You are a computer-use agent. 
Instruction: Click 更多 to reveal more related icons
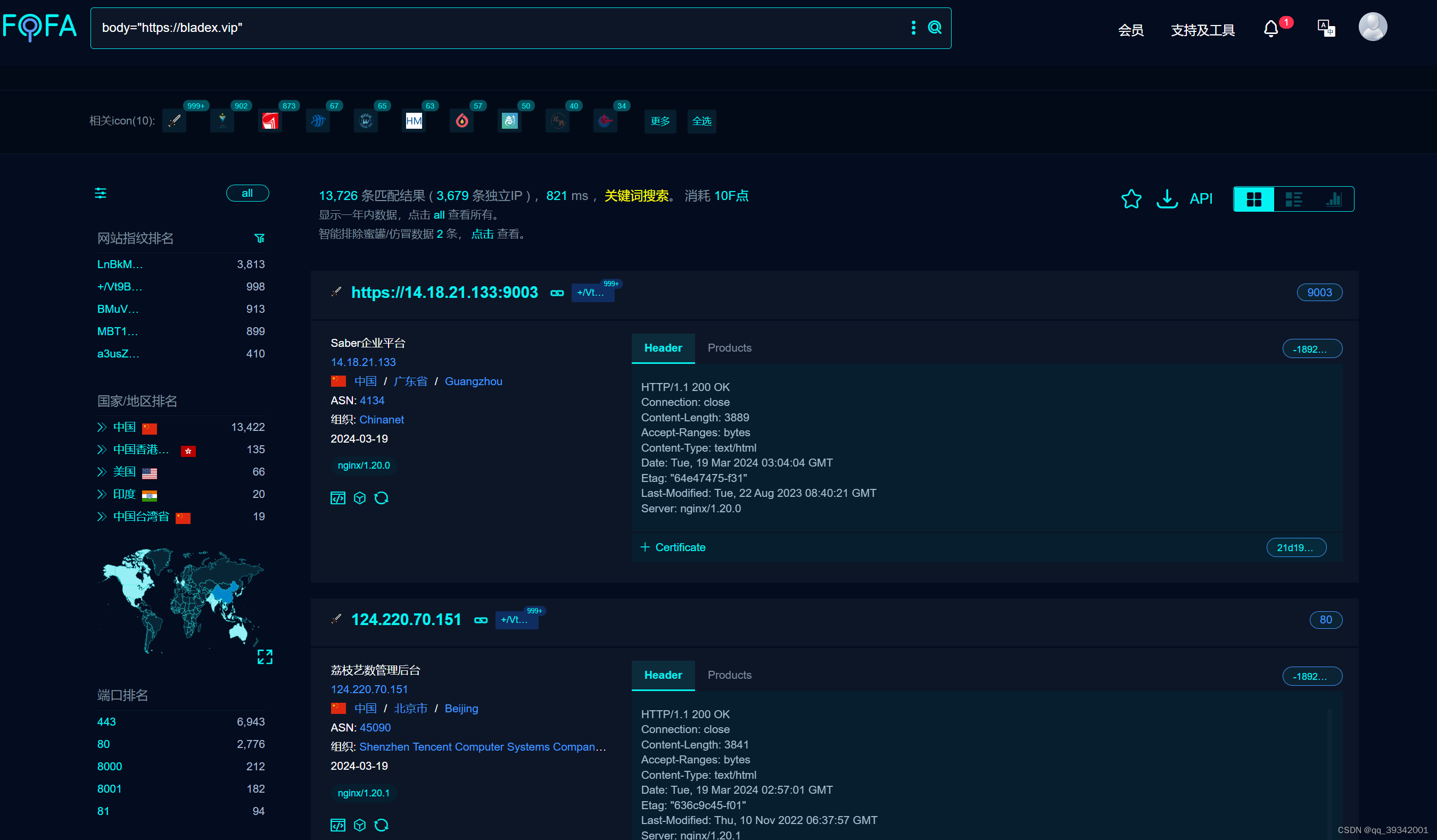tap(660, 121)
